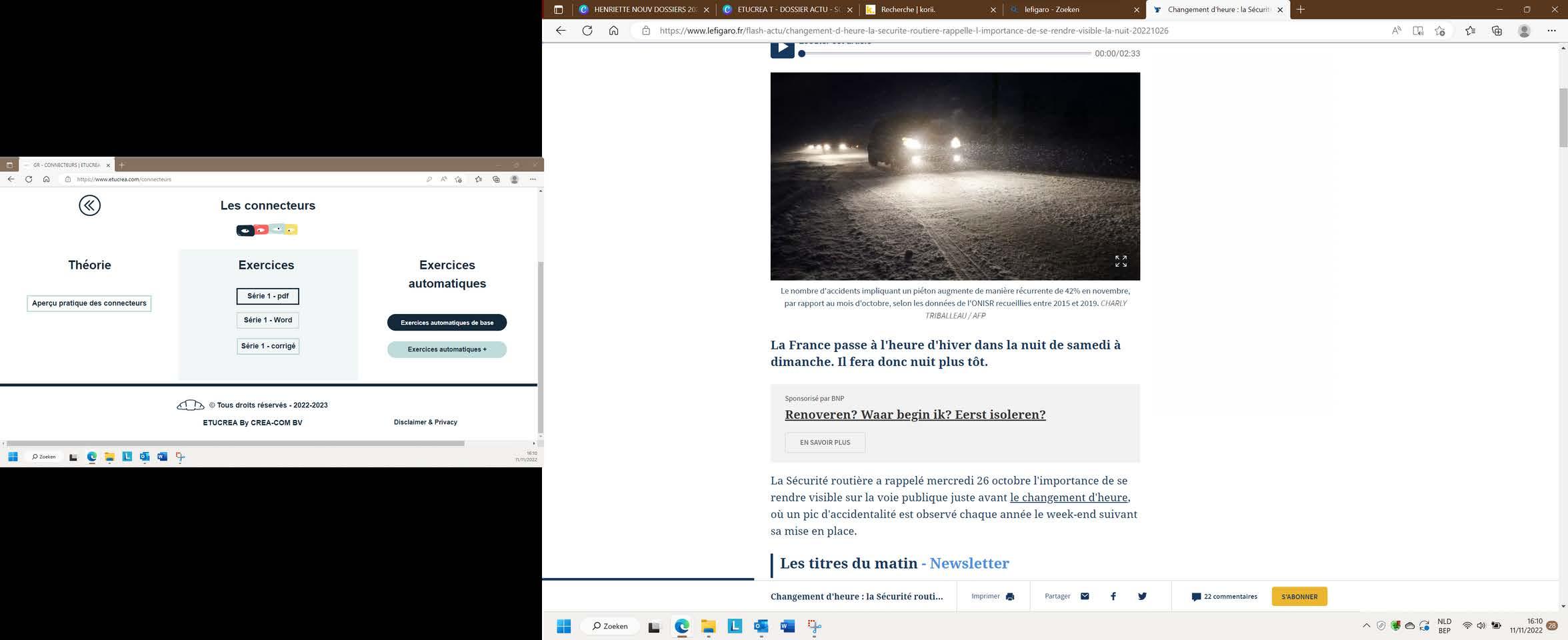Open Settings and more menu in Le Figaro window
The image size is (1568, 640).
1551,31
